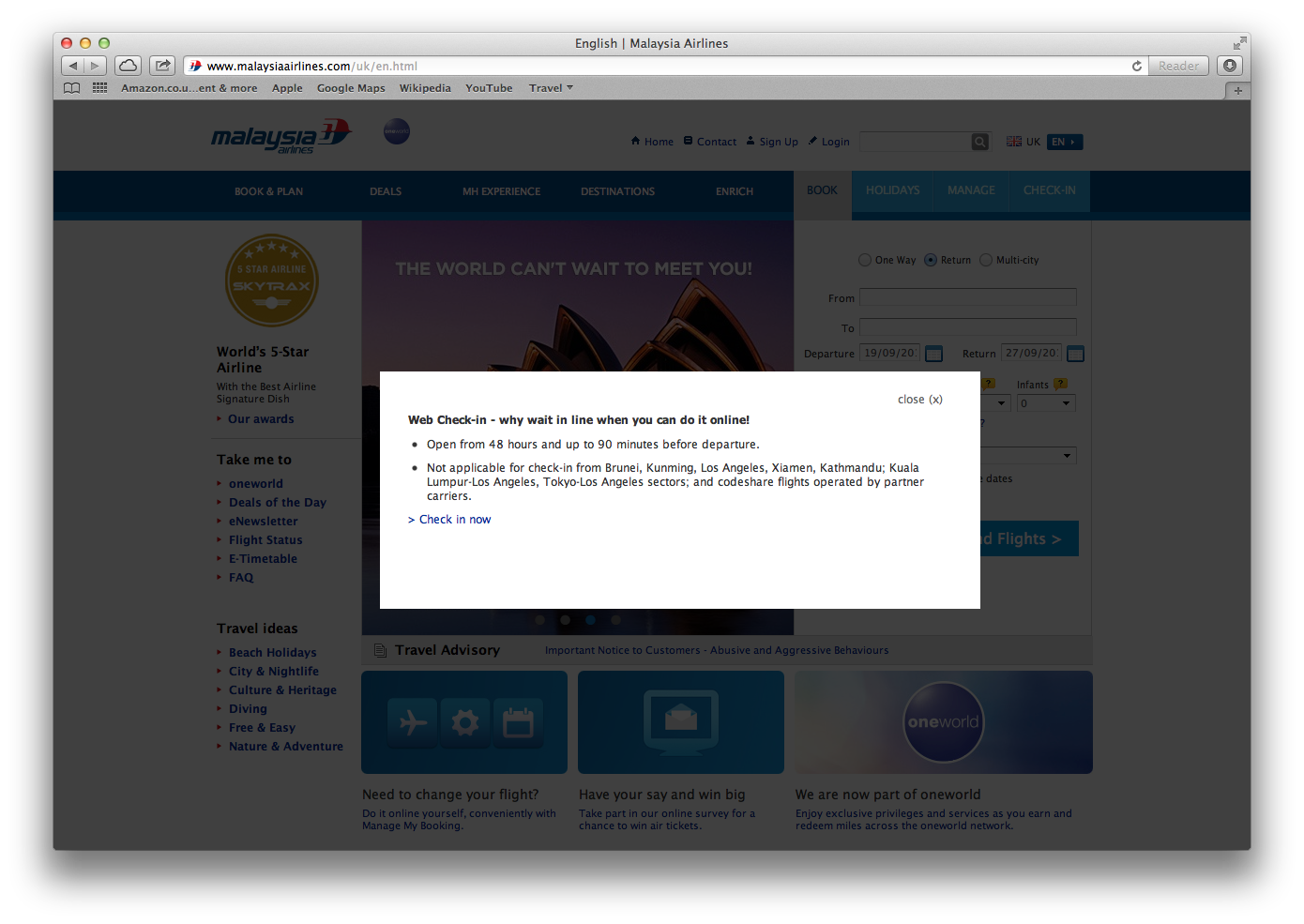Open the EN language dropdown
Screen dimensions: 1304x924
pyautogui.click(x=1065, y=142)
